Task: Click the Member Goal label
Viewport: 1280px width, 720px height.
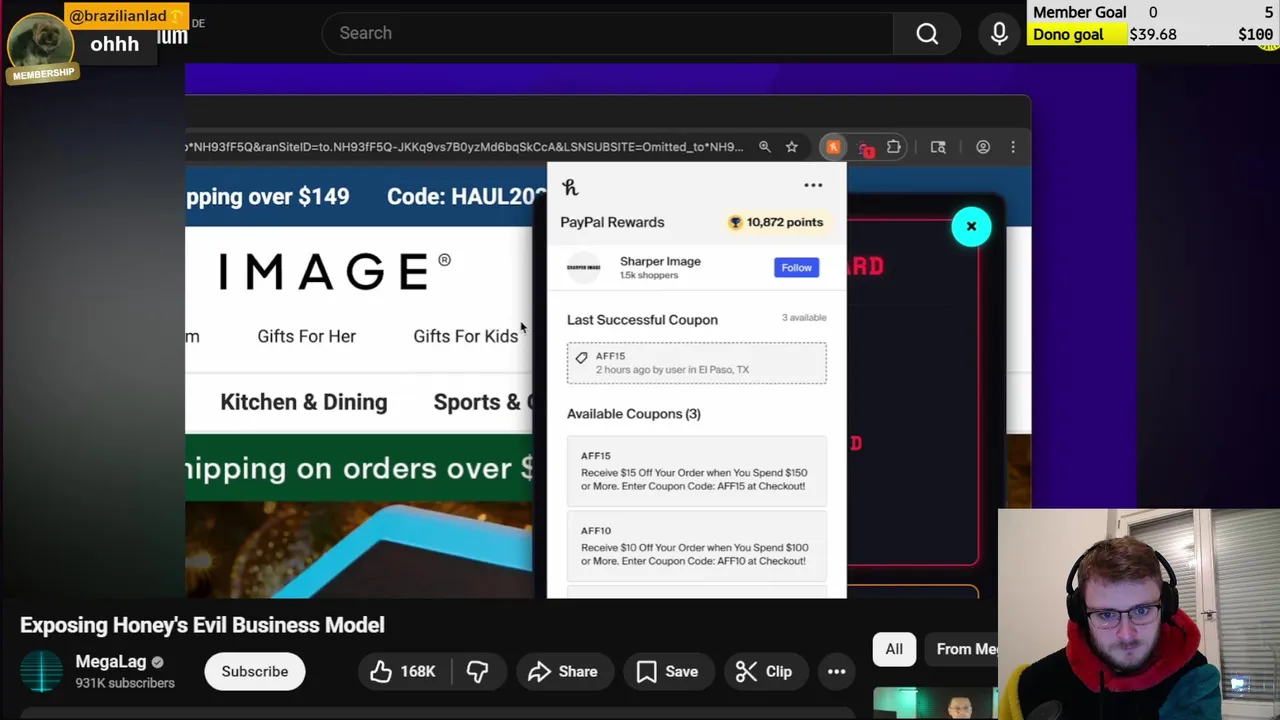Action: tap(1080, 12)
